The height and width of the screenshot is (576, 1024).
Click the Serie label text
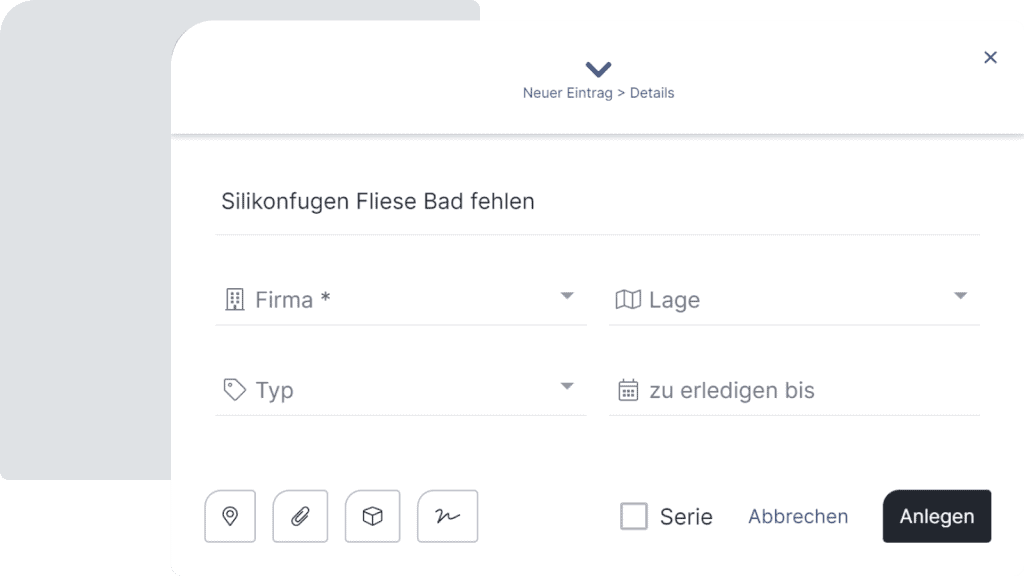click(x=686, y=517)
